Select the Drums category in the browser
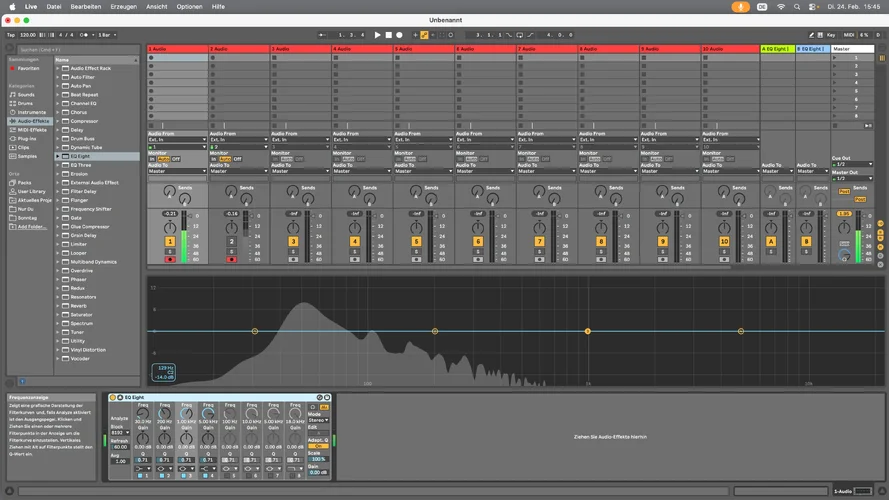The image size is (889, 500). [x=25, y=103]
